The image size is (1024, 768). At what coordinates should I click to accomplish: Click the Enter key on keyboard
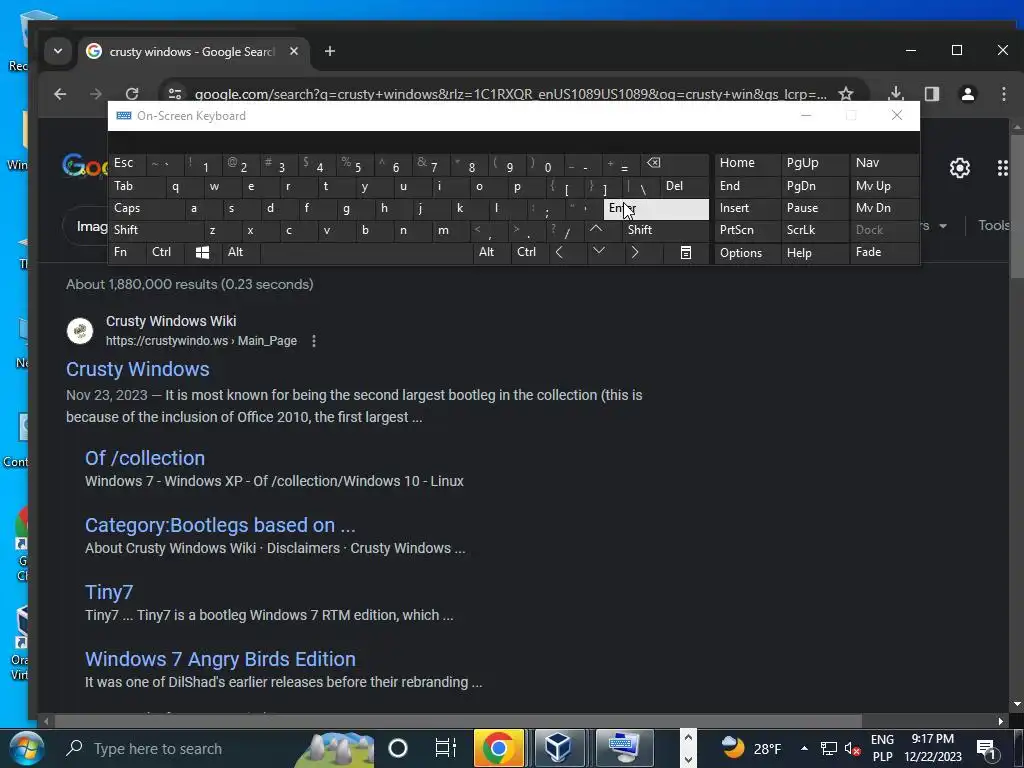(656, 209)
